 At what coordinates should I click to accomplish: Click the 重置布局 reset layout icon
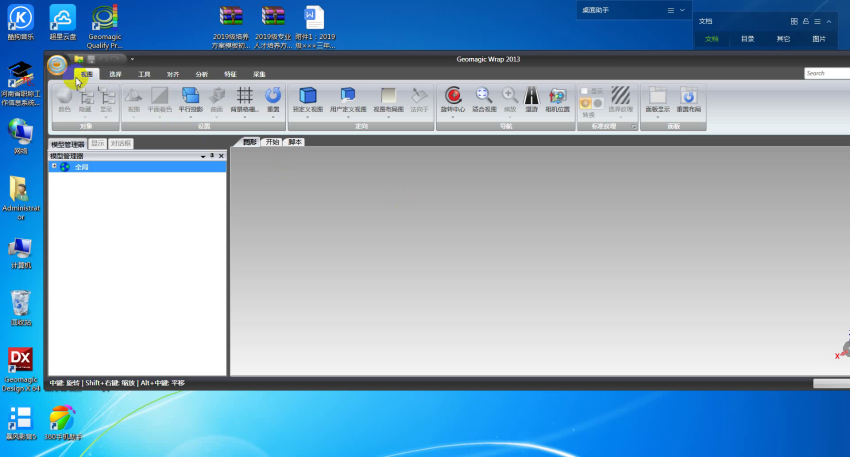(688, 96)
